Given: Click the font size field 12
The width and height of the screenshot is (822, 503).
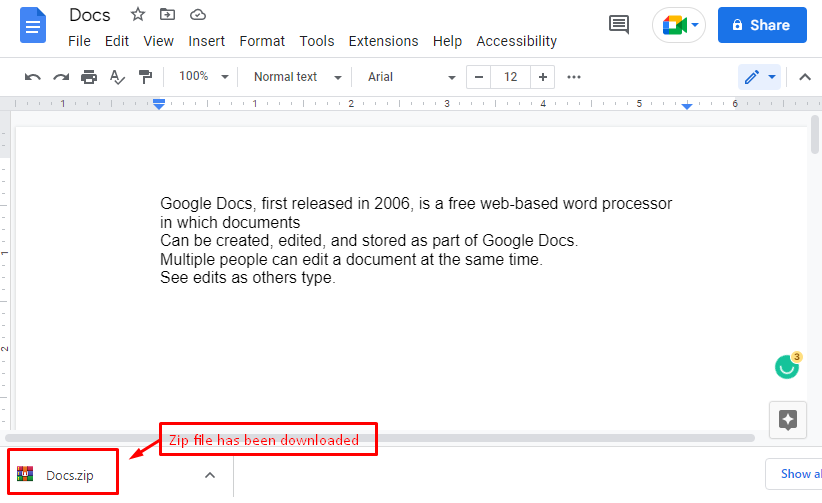Looking at the screenshot, I should 511,77.
